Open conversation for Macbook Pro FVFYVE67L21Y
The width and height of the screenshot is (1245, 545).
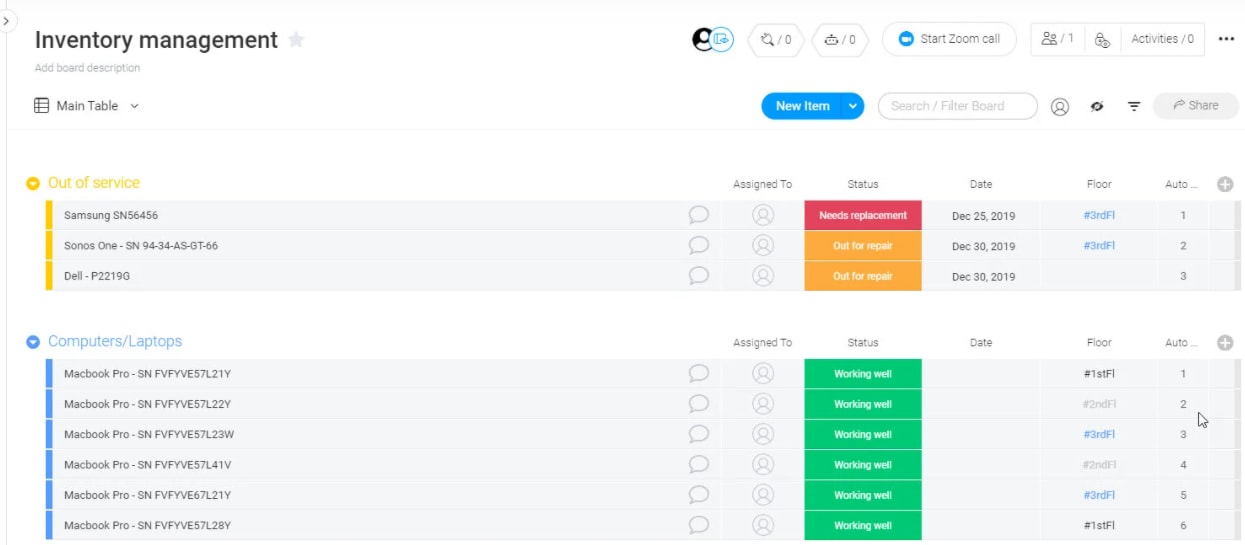[699, 494]
